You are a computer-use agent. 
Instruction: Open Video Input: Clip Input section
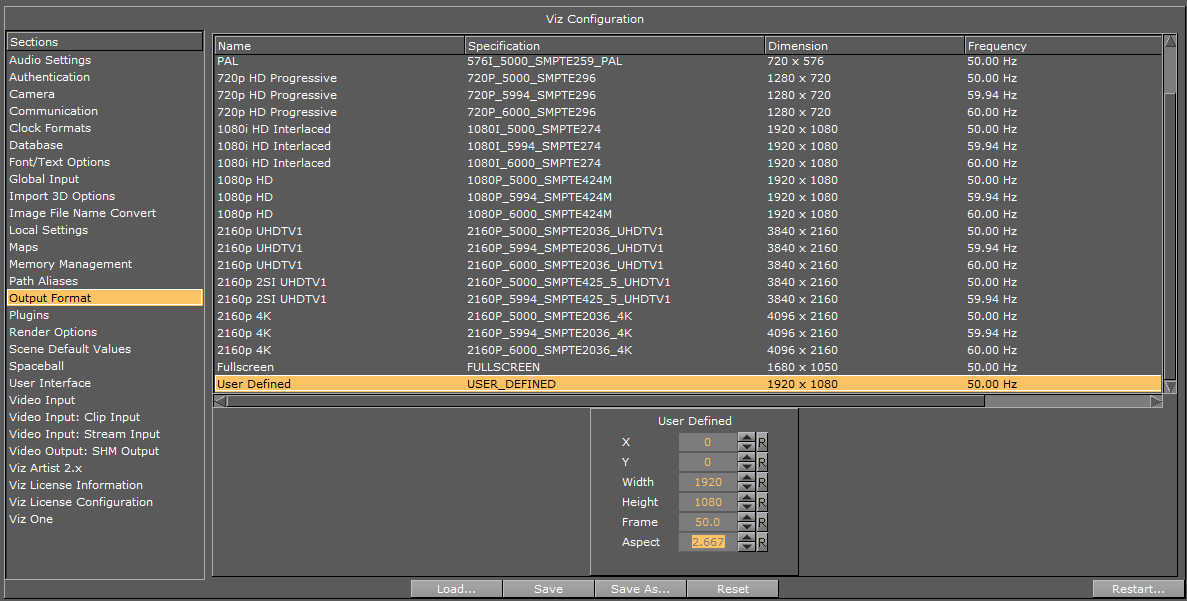(104, 418)
